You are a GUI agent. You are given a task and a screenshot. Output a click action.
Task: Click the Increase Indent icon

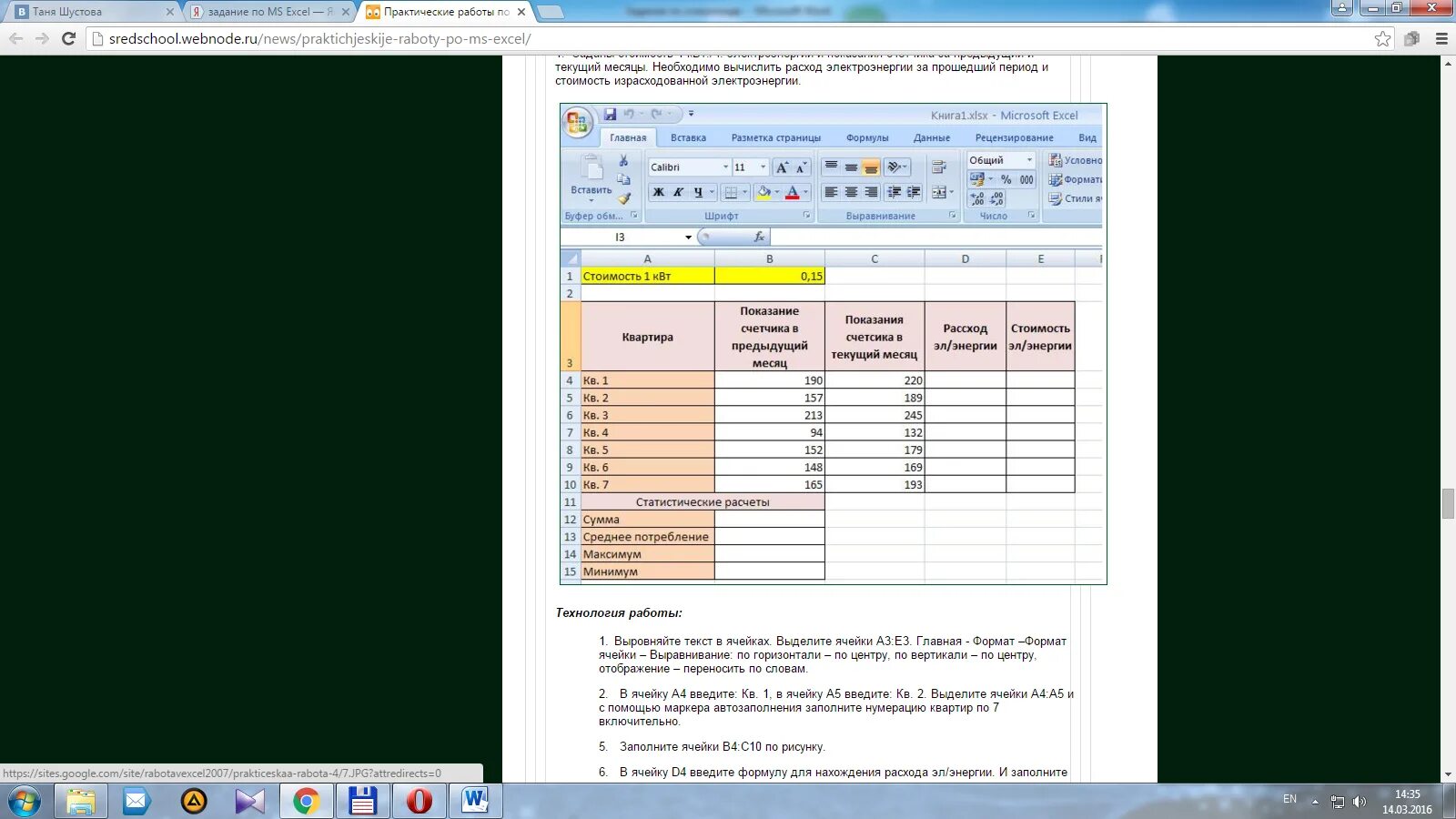(914, 192)
